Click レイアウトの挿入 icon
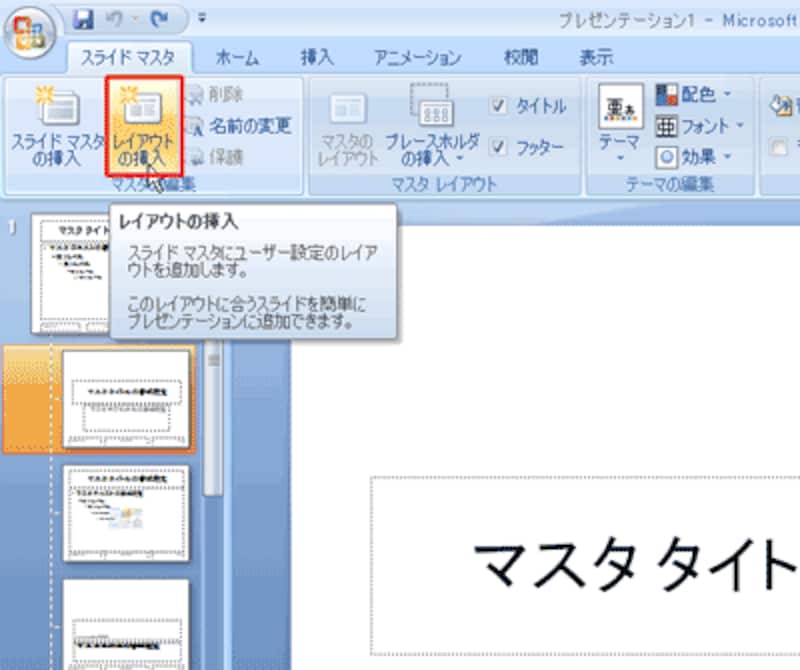The height and width of the screenshot is (670, 800). click(x=143, y=110)
